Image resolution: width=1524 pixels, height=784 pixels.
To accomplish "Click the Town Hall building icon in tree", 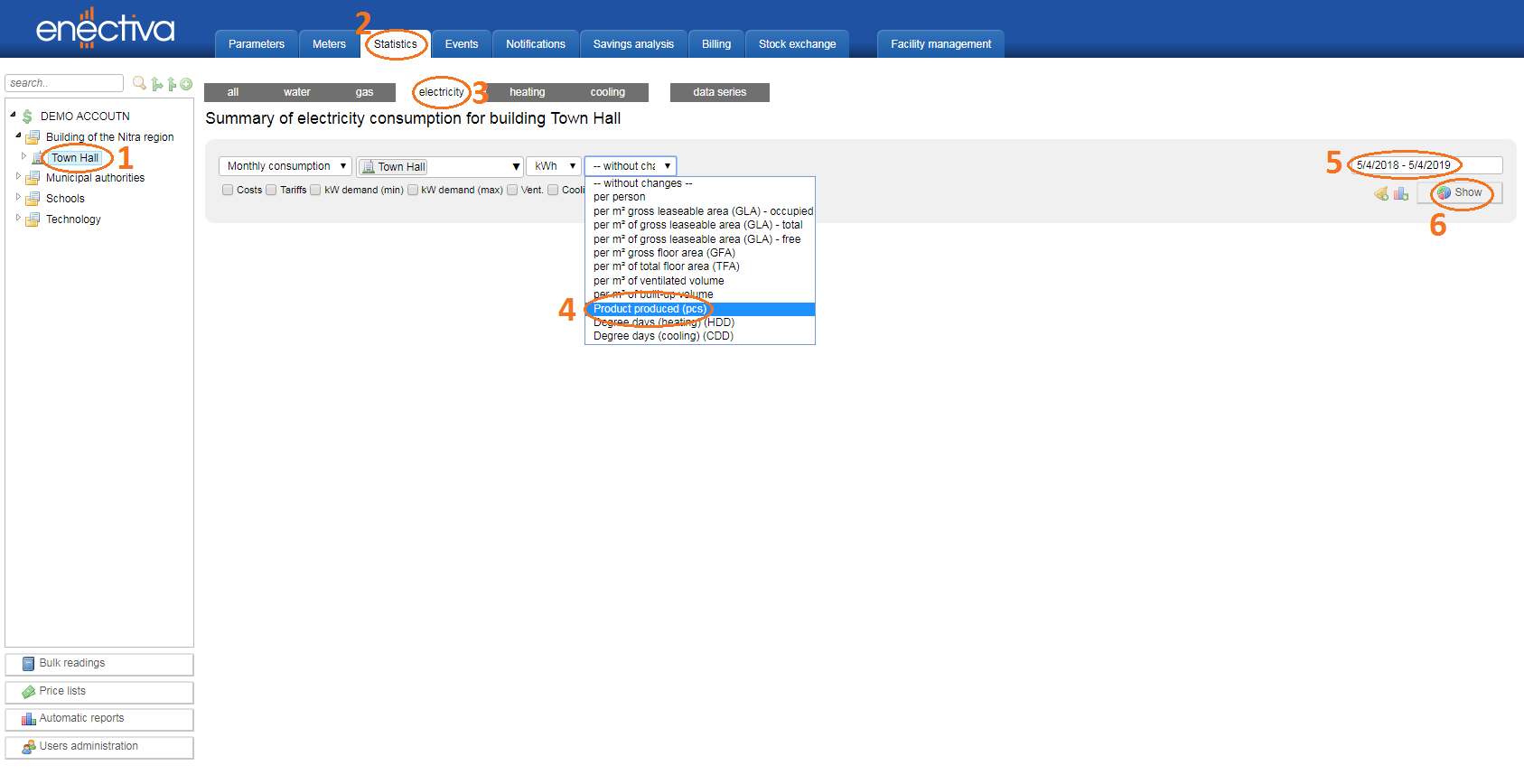I will [38, 158].
